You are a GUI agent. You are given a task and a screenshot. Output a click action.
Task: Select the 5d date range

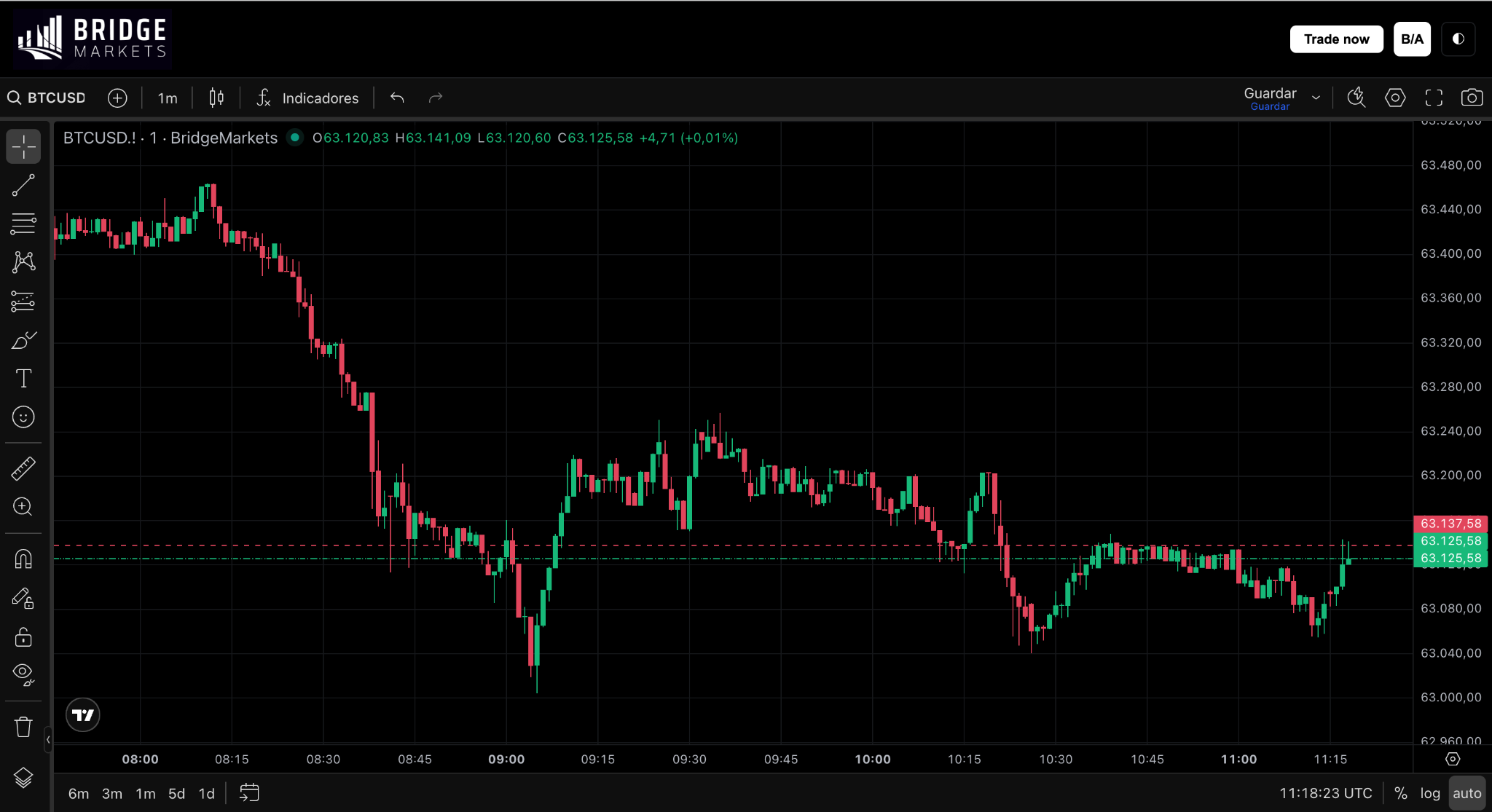tap(176, 793)
